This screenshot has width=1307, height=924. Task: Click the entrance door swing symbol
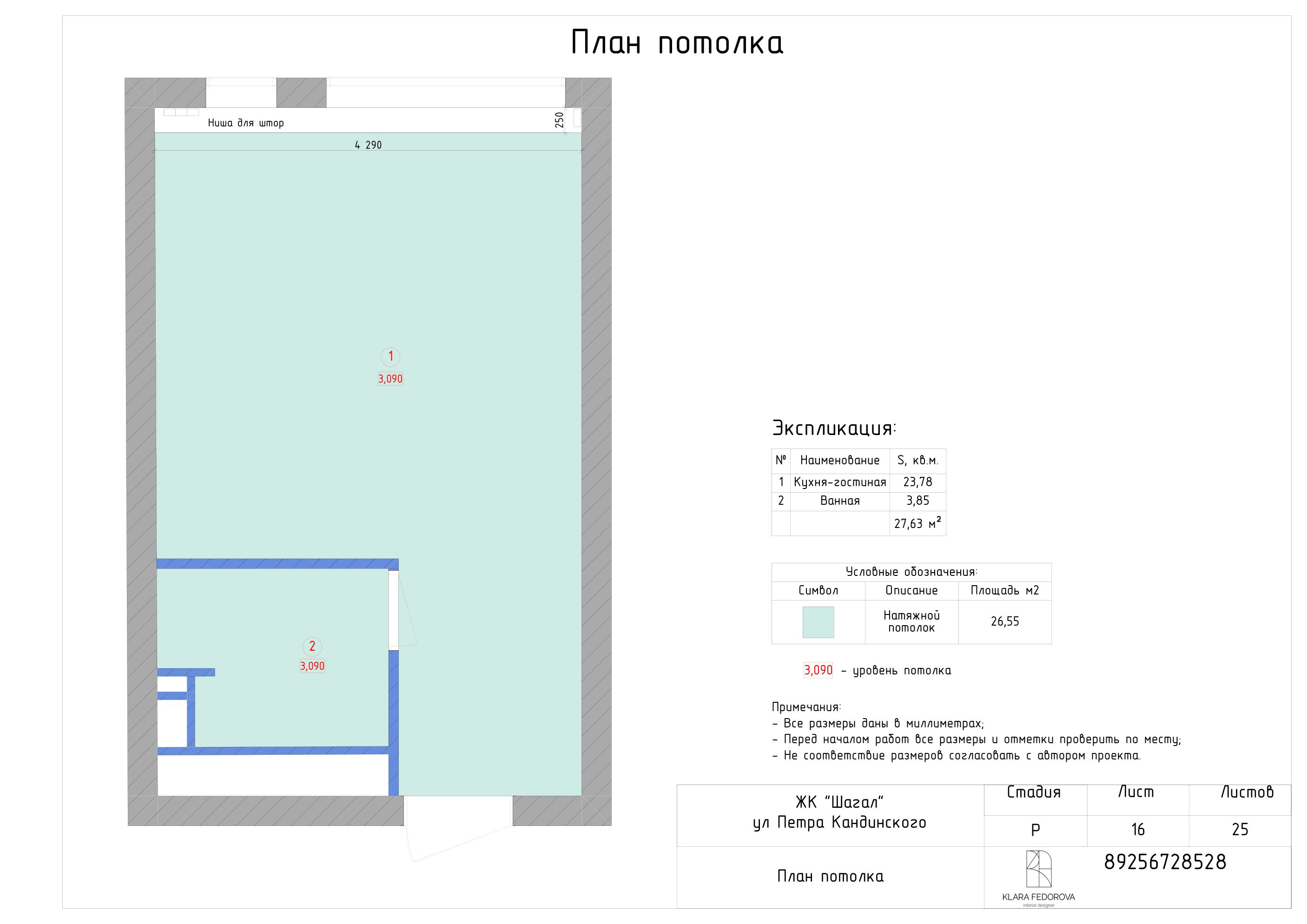459,830
